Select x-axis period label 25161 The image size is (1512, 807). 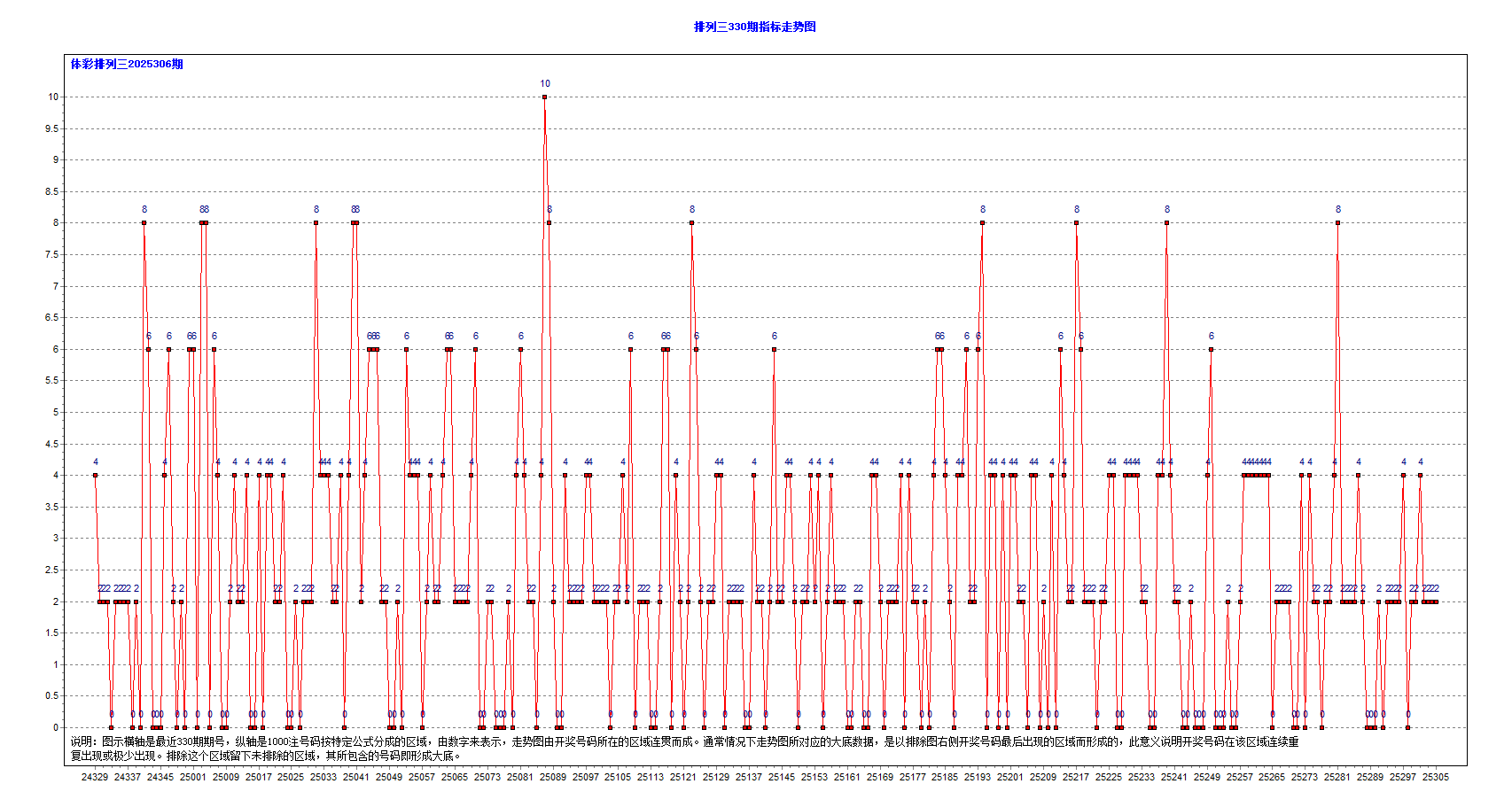point(846,777)
